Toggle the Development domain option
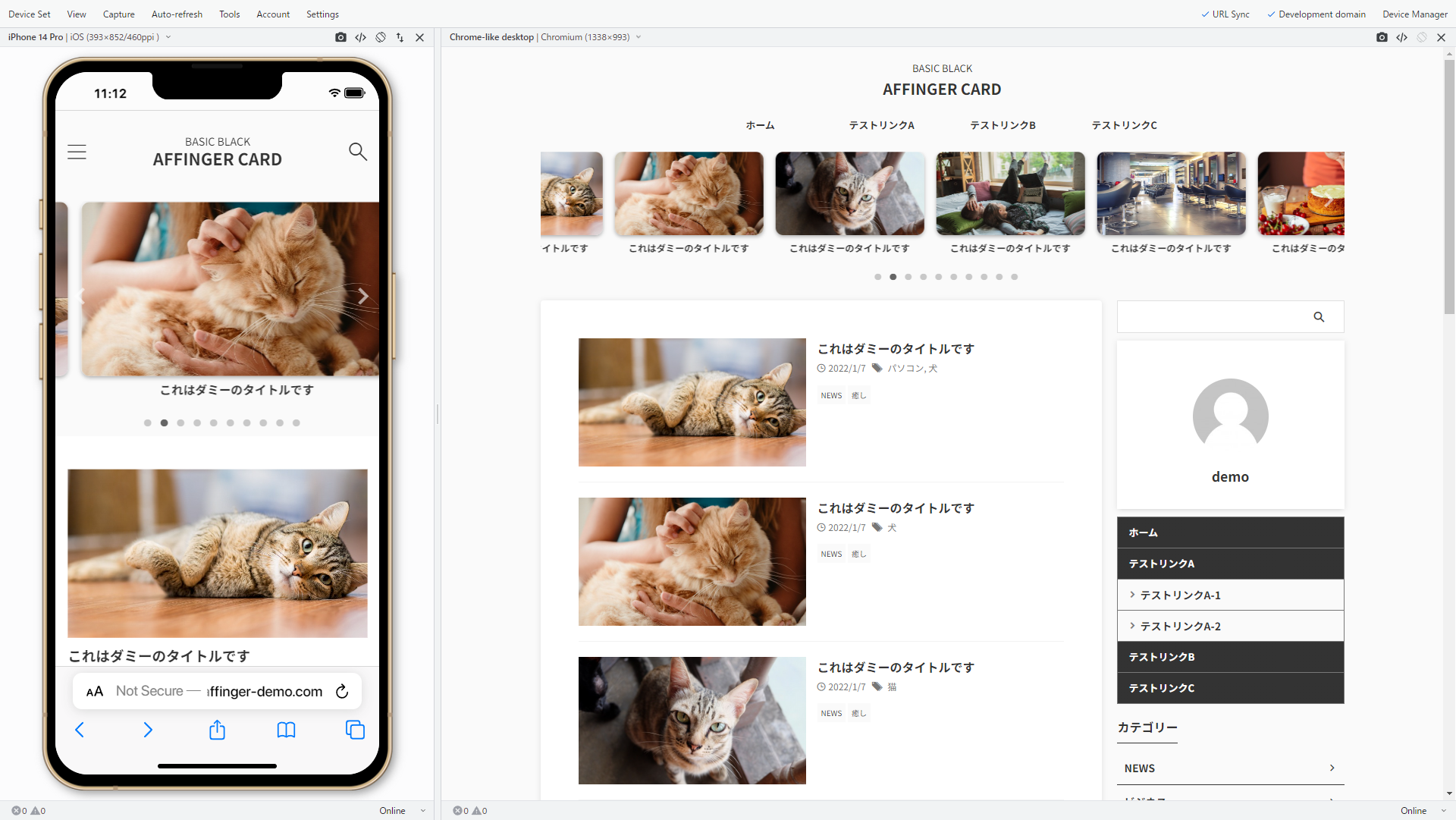Screen dimensions: 1456x820 (1316, 14)
